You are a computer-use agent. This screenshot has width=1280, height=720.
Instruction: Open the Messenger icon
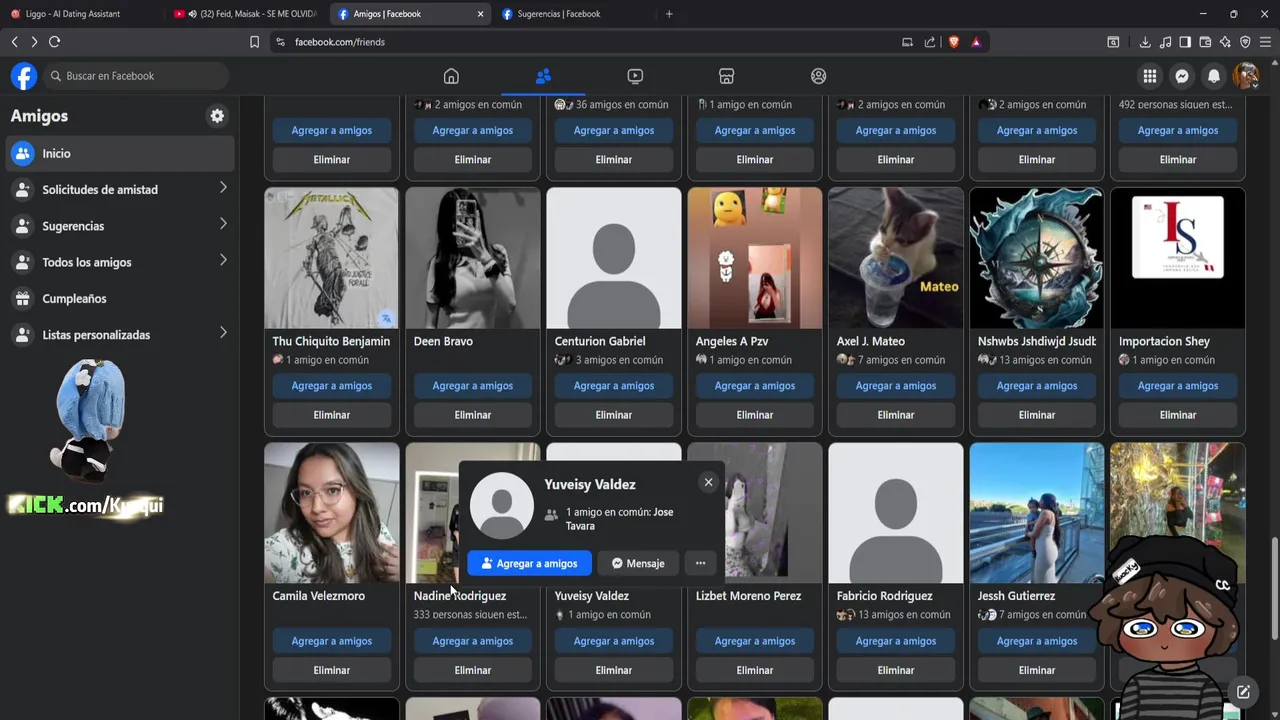coord(1182,76)
